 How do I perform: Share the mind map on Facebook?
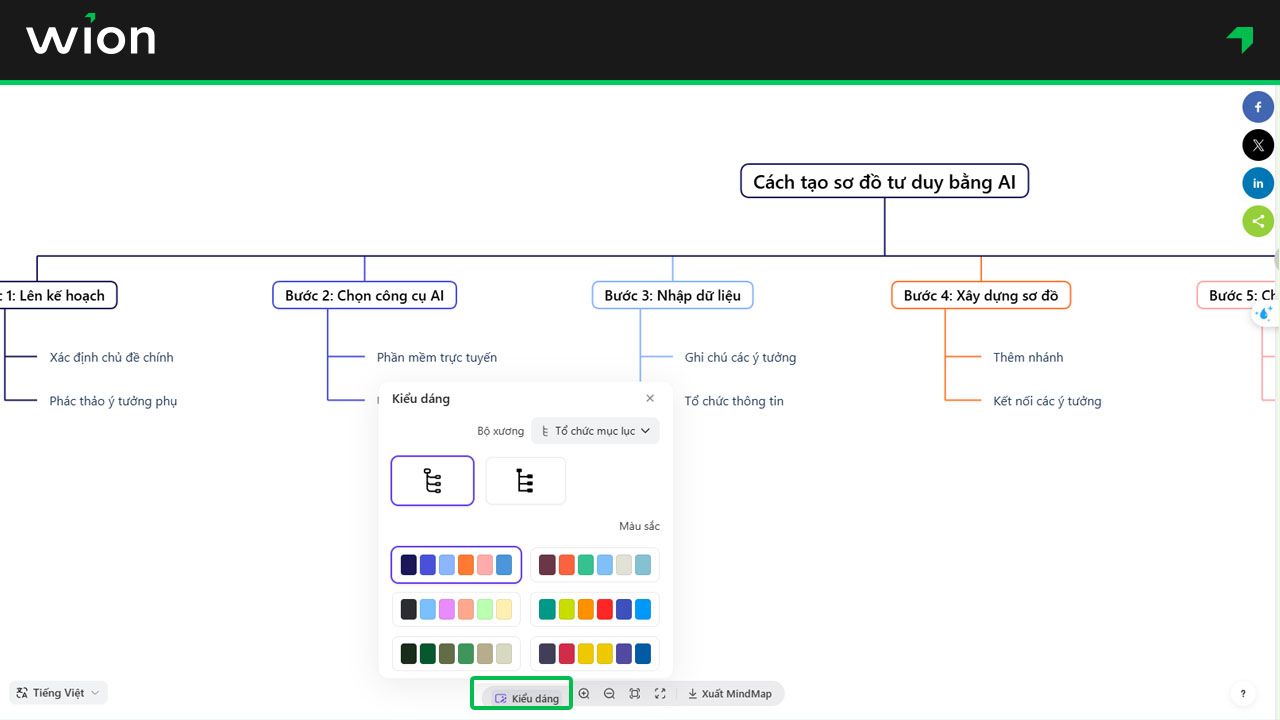(x=1258, y=107)
